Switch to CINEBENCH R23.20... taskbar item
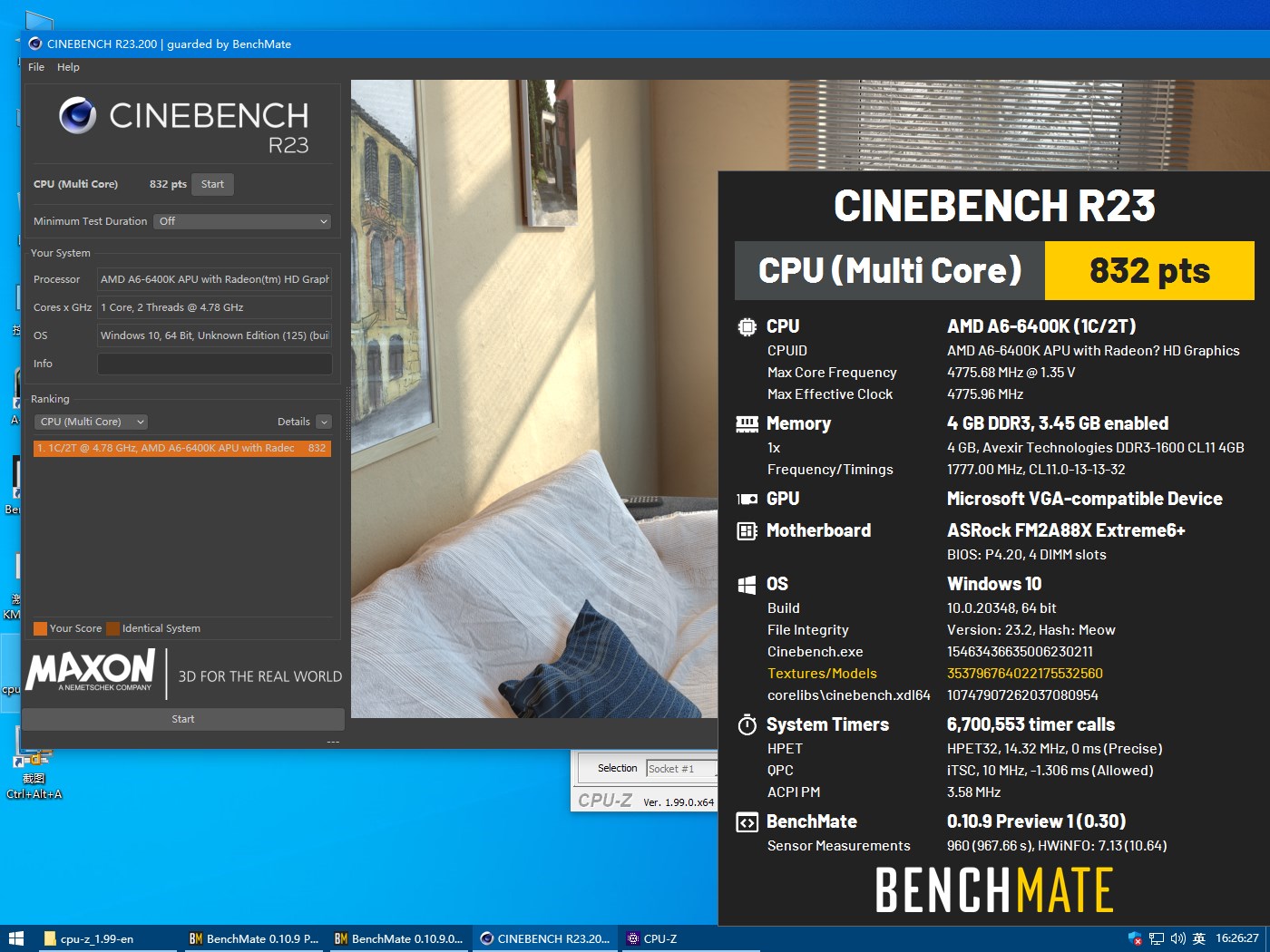This screenshot has width=1270, height=952. (544, 938)
